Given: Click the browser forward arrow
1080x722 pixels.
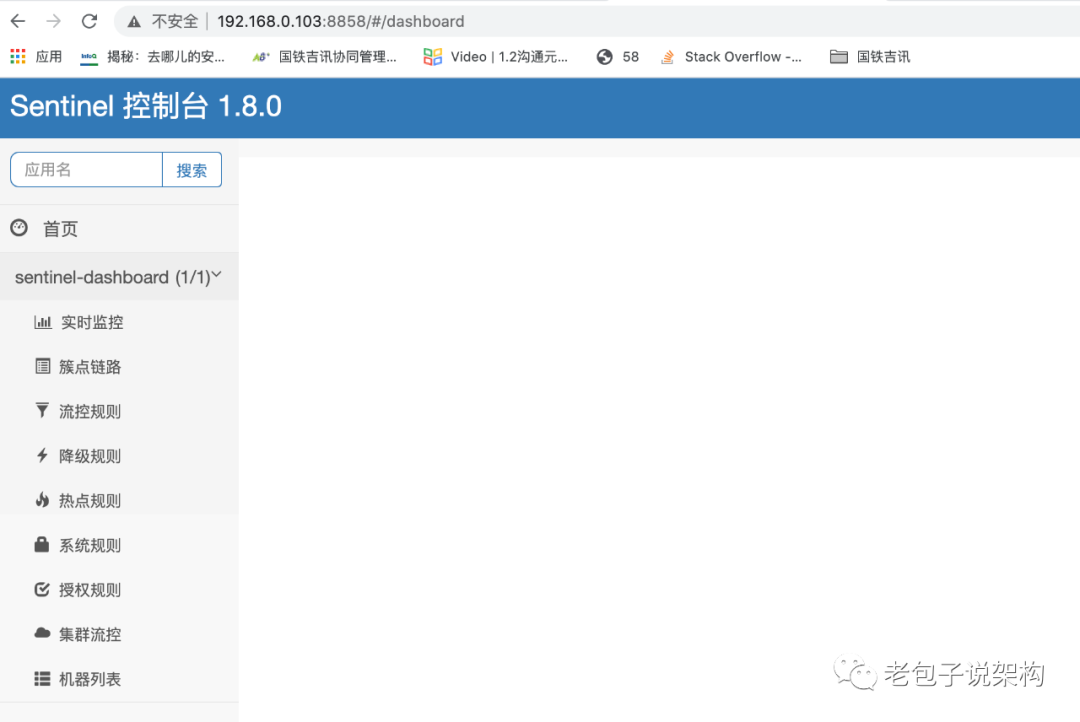Looking at the screenshot, I should [53, 21].
